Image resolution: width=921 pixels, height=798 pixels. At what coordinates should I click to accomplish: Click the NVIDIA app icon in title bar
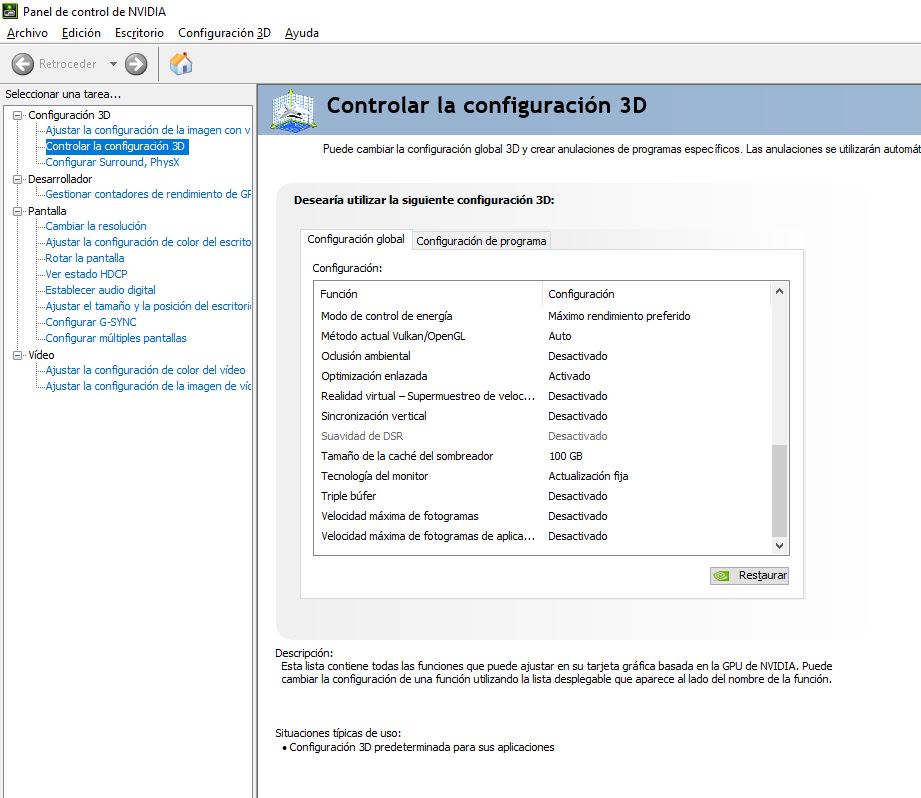(10, 11)
